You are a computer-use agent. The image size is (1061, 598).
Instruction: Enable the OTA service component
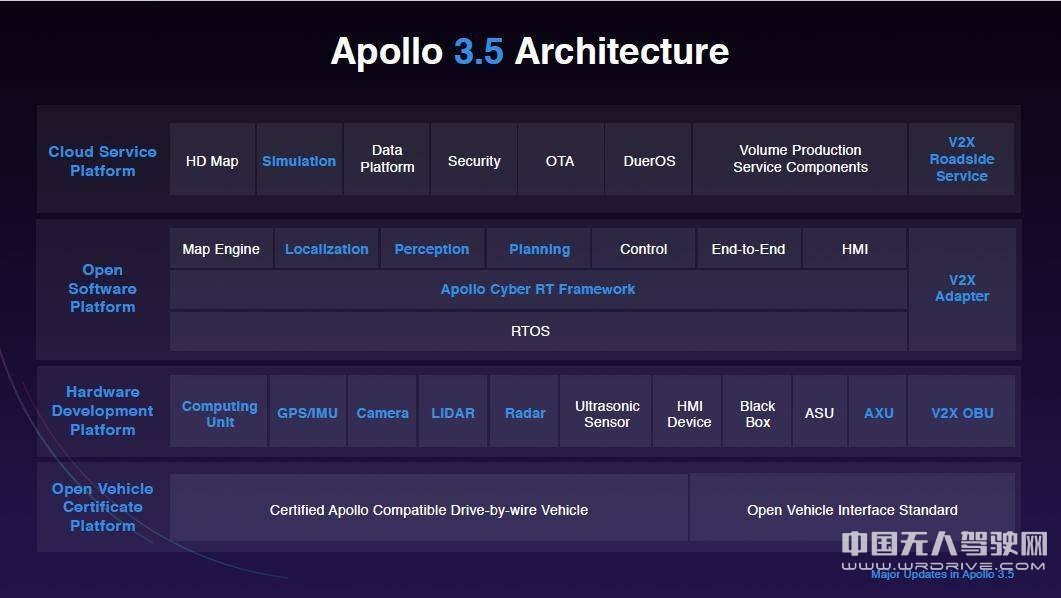pos(560,160)
